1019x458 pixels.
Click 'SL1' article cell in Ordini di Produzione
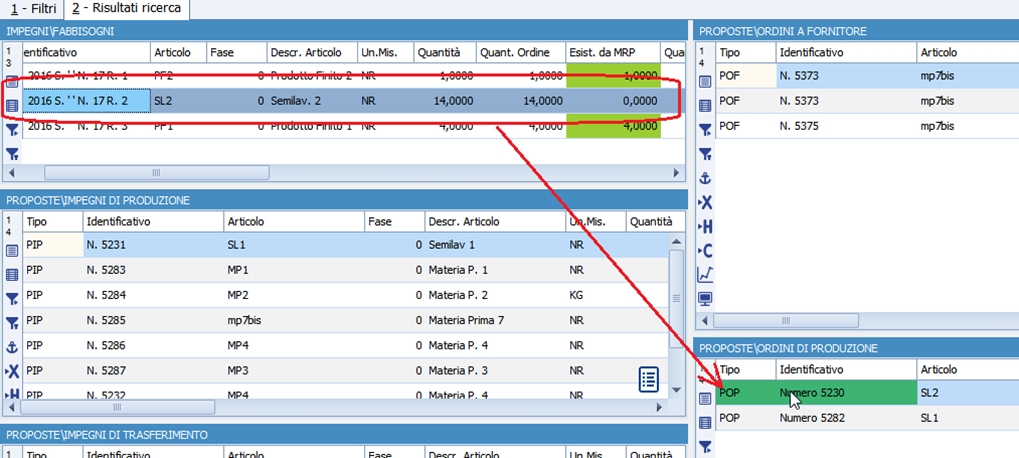pyautogui.click(x=968, y=418)
